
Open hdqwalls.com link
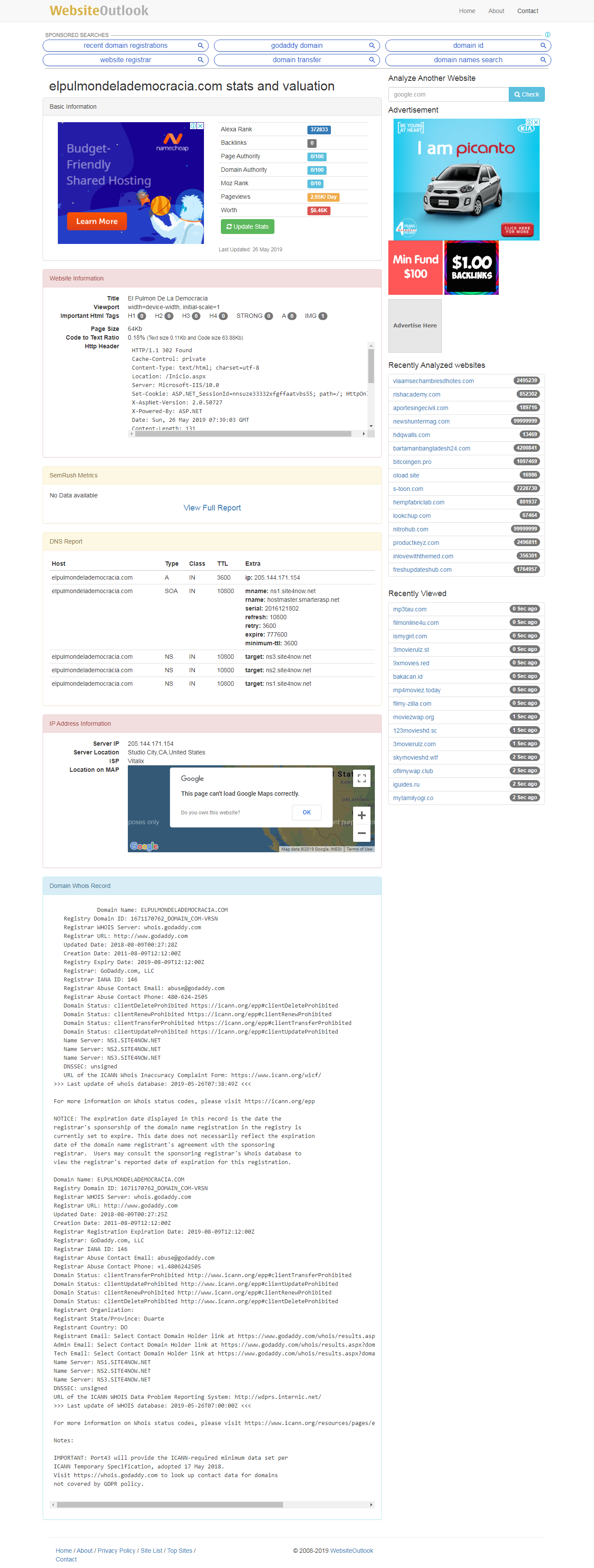pos(411,434)
